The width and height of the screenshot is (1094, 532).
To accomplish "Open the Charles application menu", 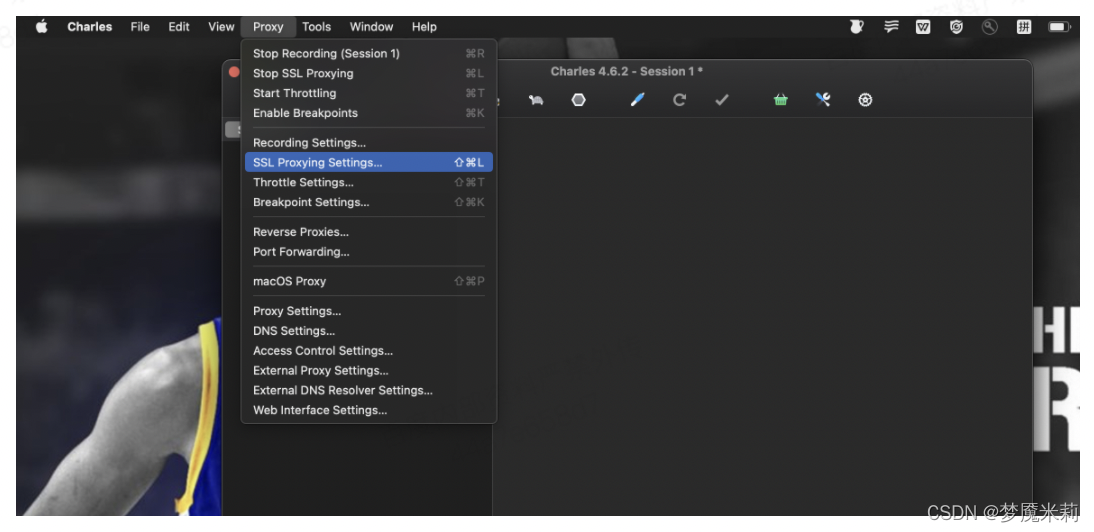I will [89, 26].
